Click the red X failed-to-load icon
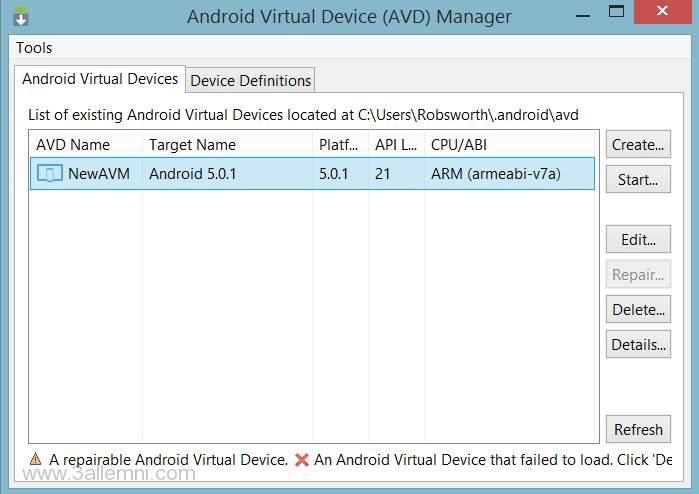Image resolution: width=699 pixels, height=494 pixels. 302,460
